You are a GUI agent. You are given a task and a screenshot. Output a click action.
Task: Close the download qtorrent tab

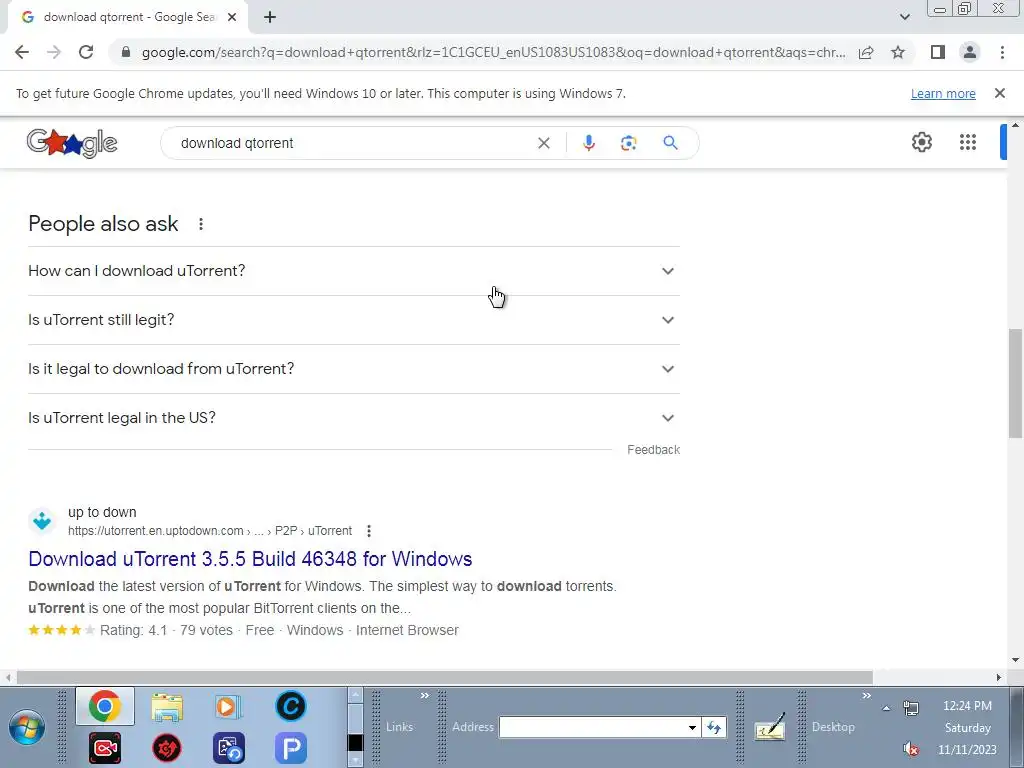(x=232, y=18)
